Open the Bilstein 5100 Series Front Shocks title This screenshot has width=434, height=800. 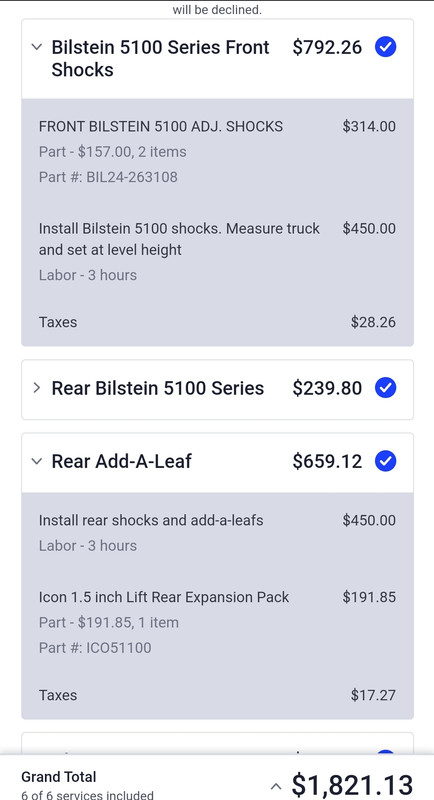pos(161,58)
